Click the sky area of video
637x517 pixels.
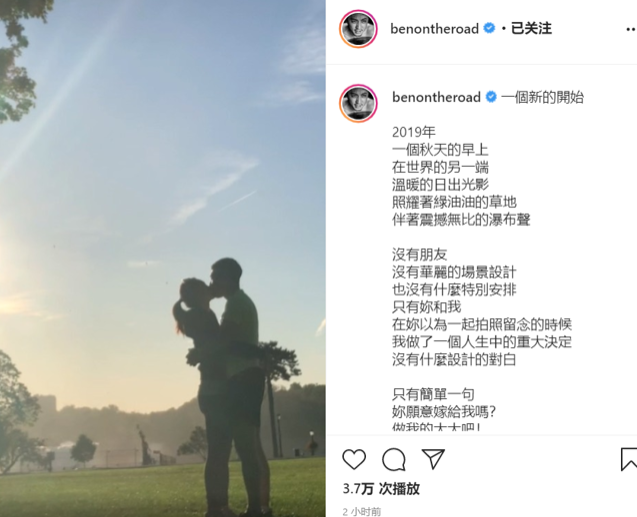pyautogui.click(x=162, y=102)
